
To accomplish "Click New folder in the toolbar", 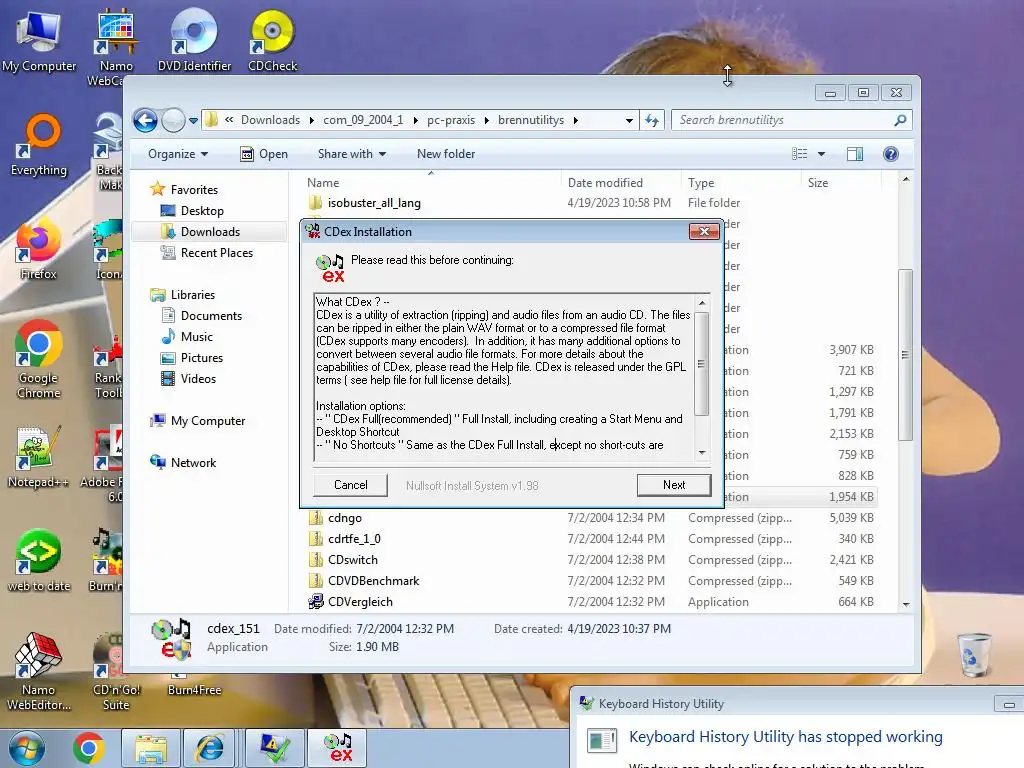I will pos(446,153).
